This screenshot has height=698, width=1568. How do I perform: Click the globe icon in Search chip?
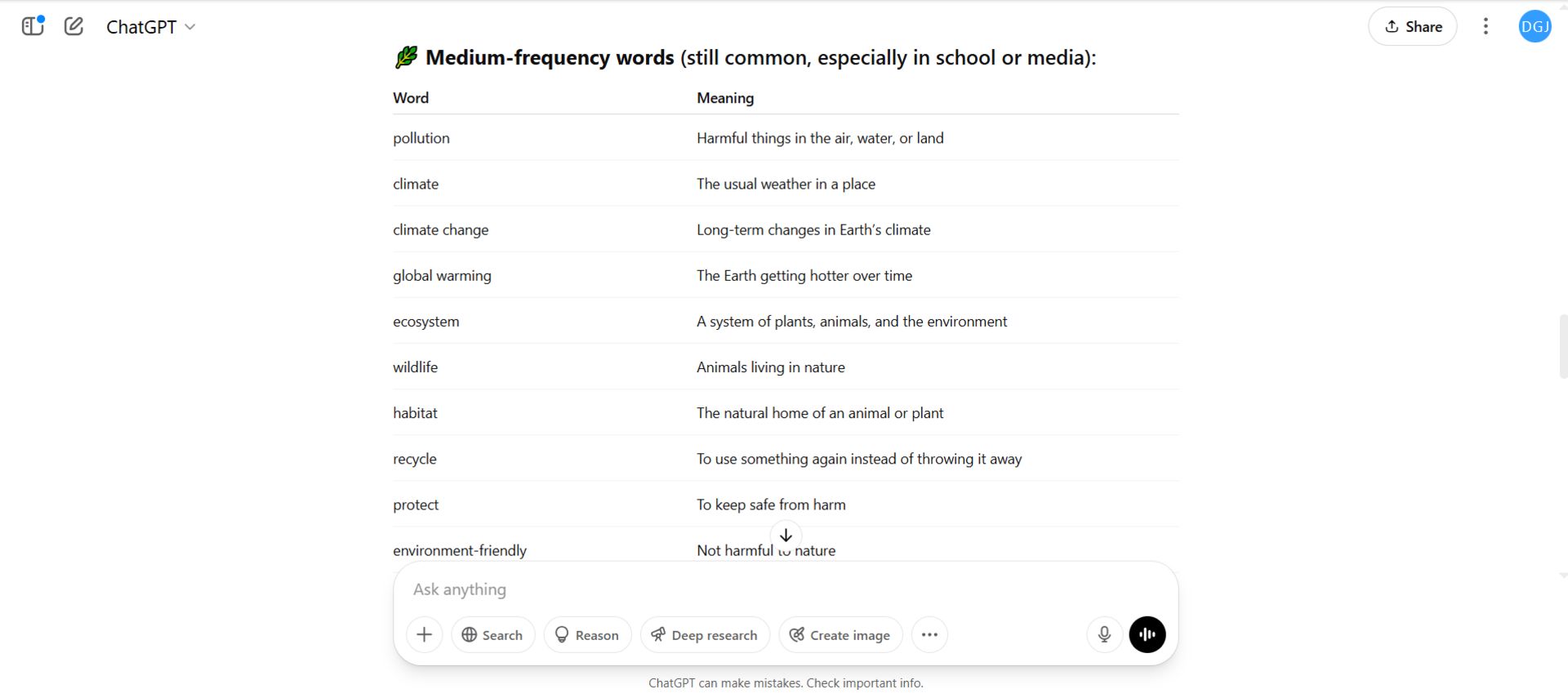tap(470, 634)
